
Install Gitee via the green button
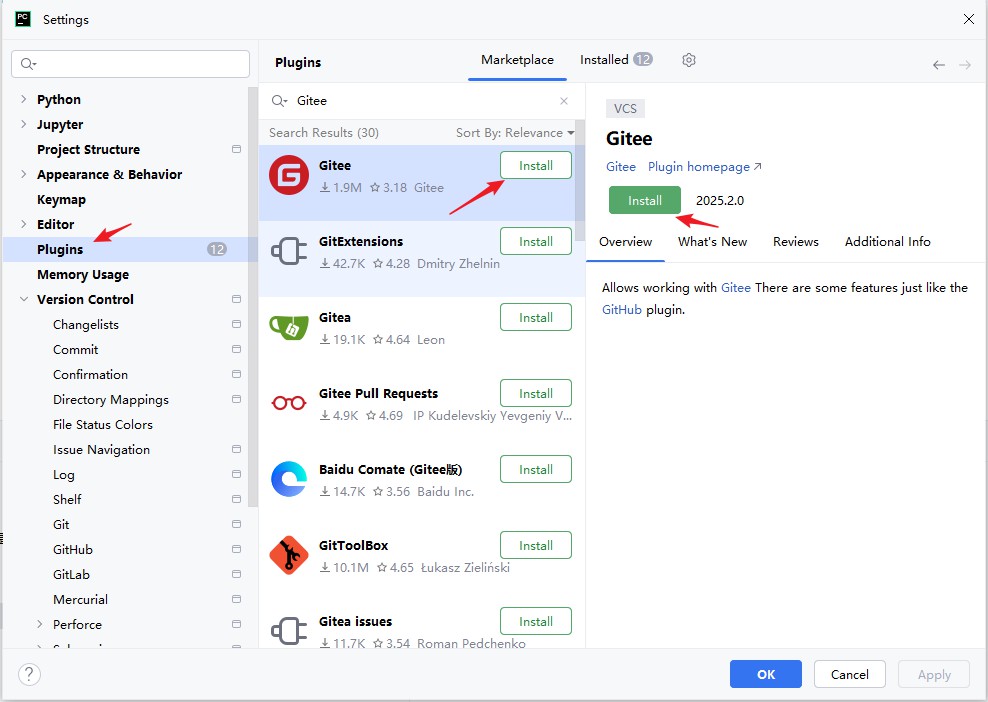pyautogui.click(x=645, y=200)
